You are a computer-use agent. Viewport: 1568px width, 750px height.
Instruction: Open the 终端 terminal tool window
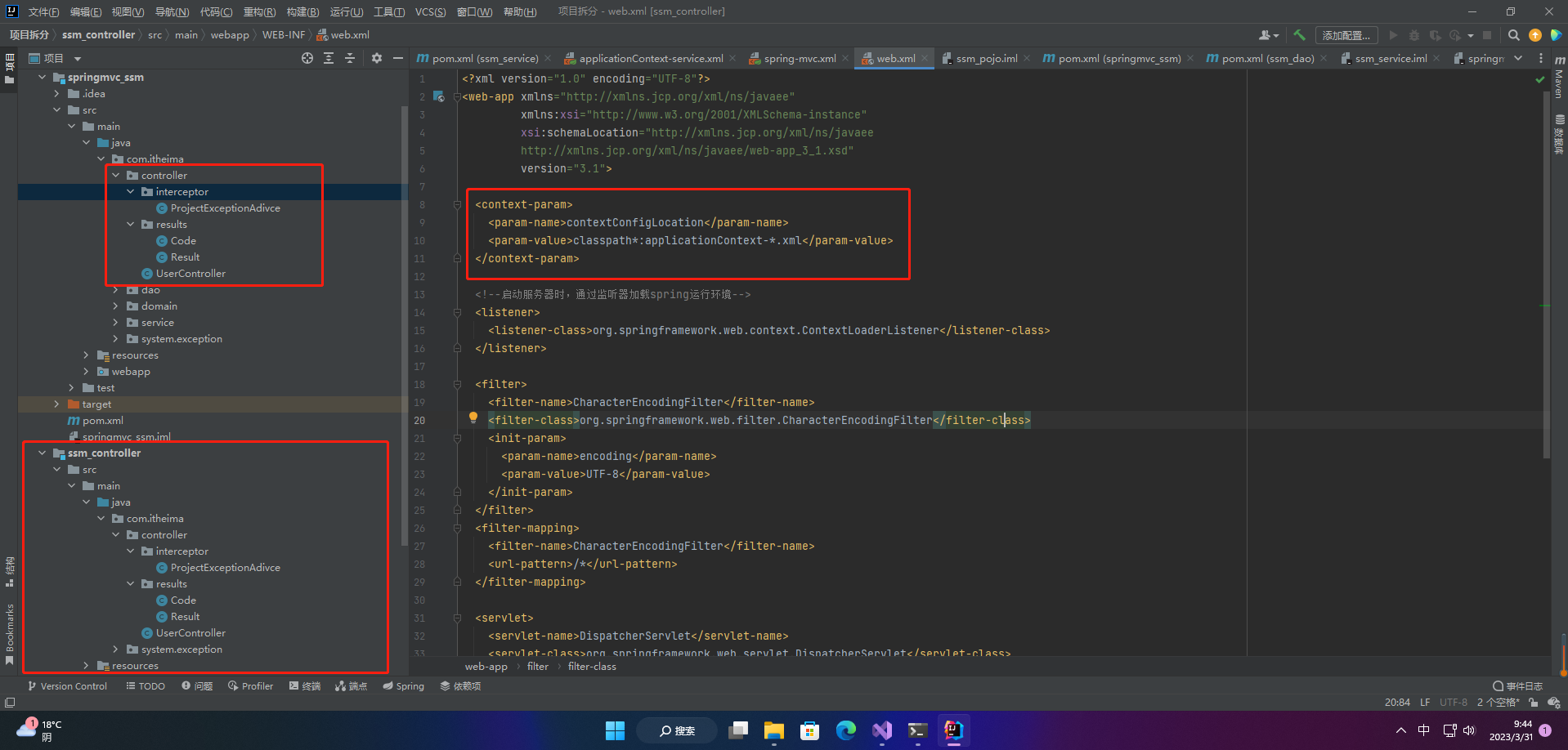[x=304, y=686]
